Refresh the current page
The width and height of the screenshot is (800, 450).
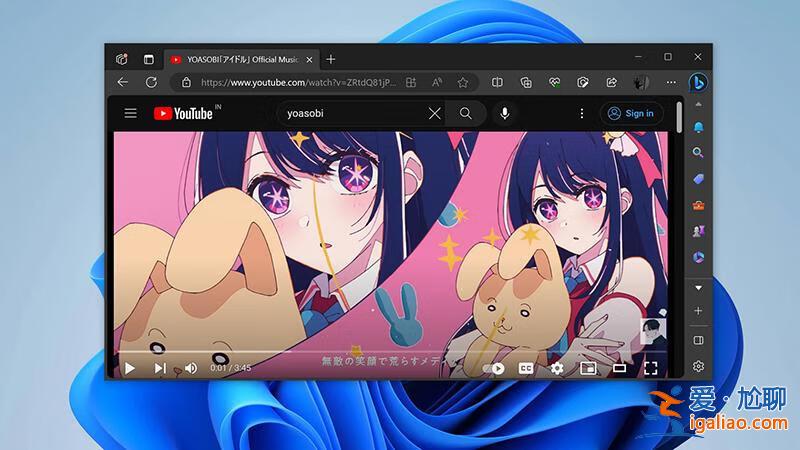click(151, 82)
